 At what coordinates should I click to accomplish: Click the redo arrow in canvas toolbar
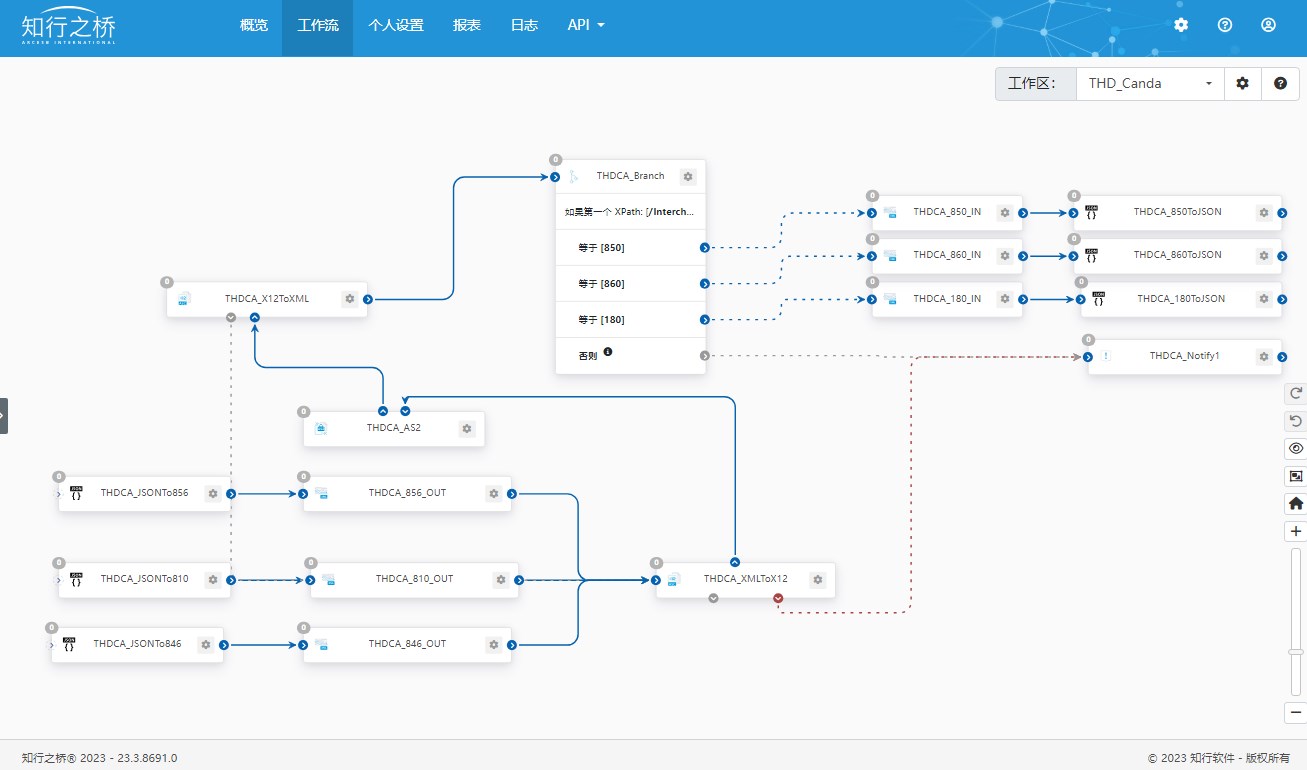coord(1296,393)
